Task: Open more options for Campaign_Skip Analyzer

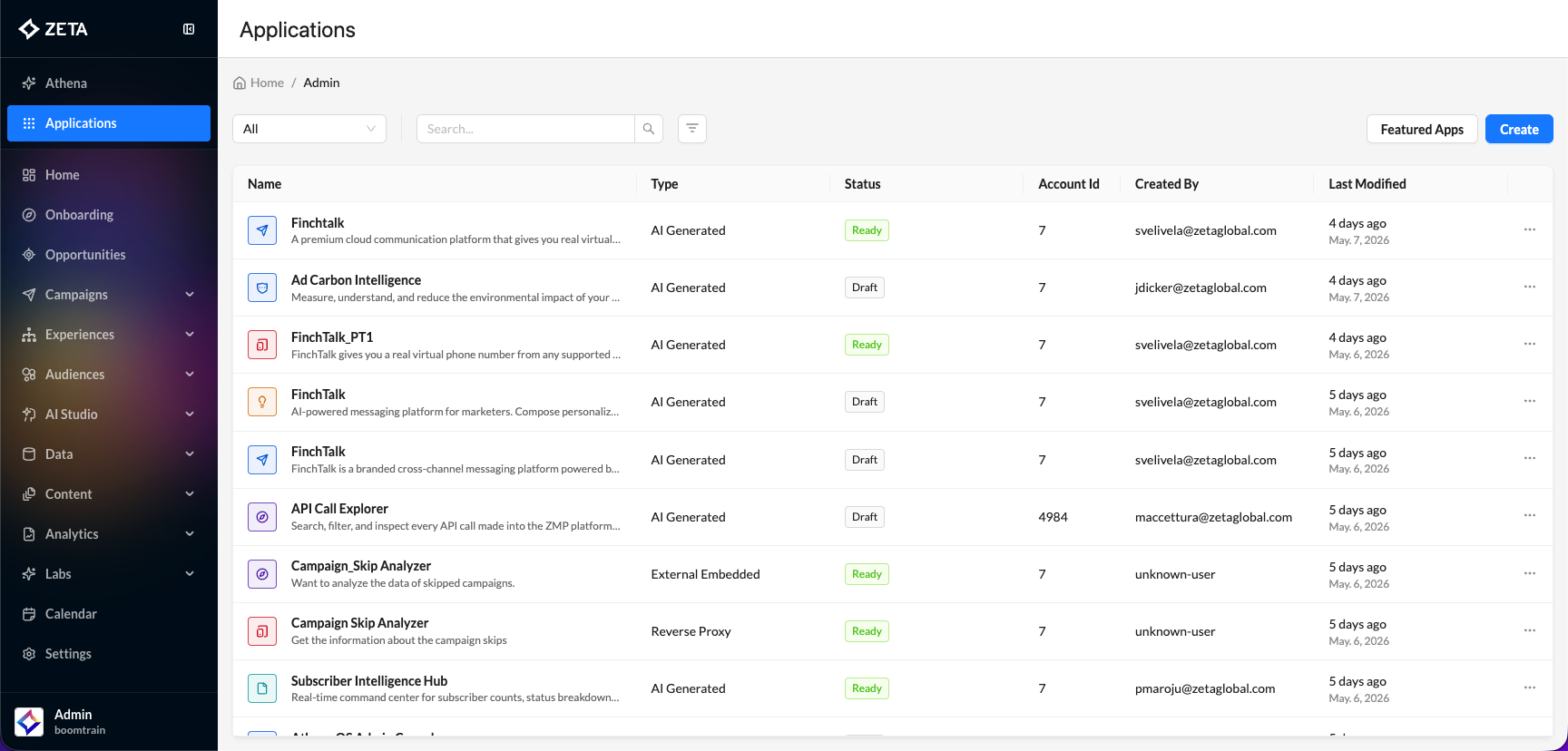Action: pyautogui.click(x=1530, y=573)
